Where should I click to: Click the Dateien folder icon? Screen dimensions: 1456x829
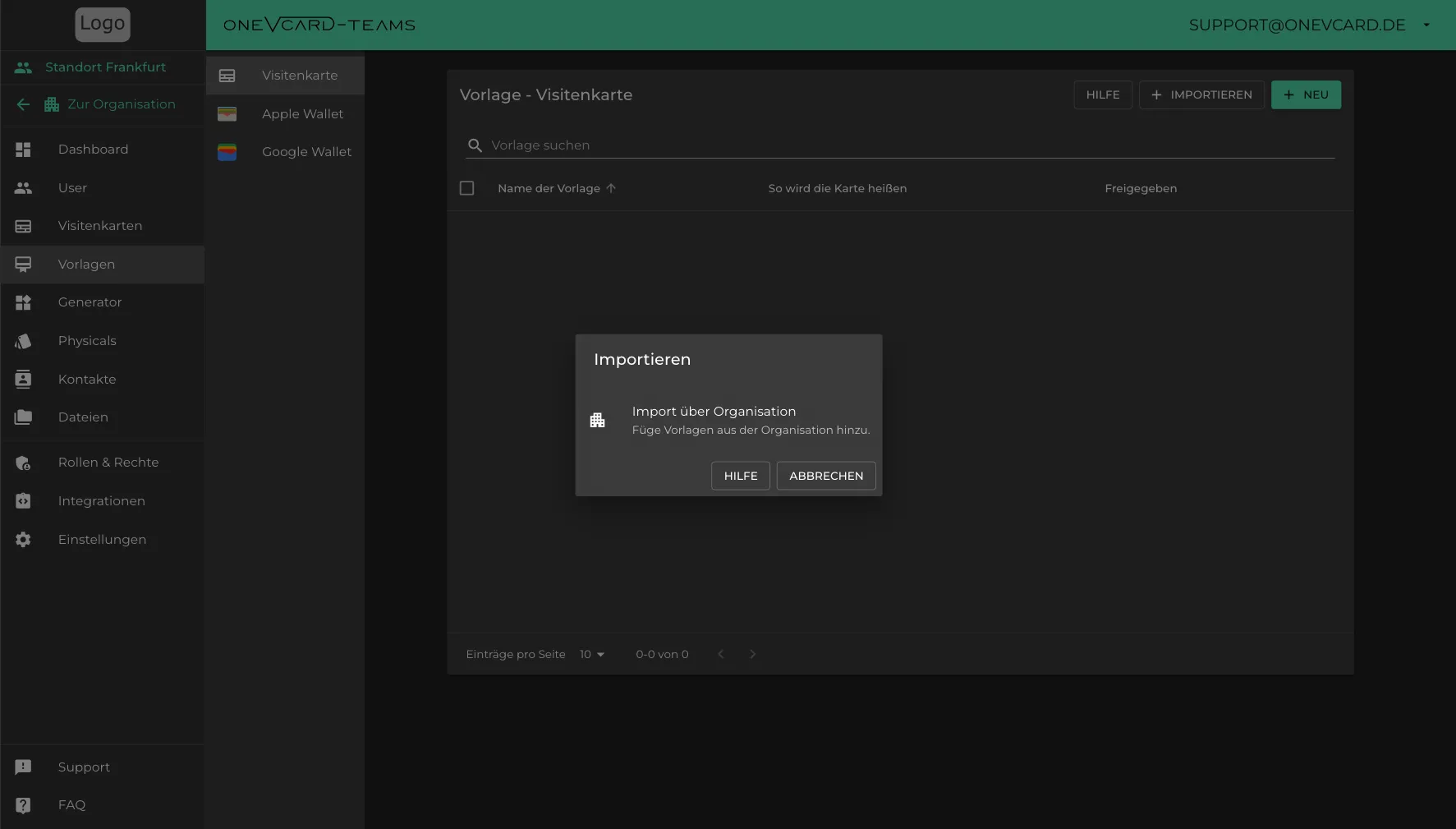coord(23,417)
